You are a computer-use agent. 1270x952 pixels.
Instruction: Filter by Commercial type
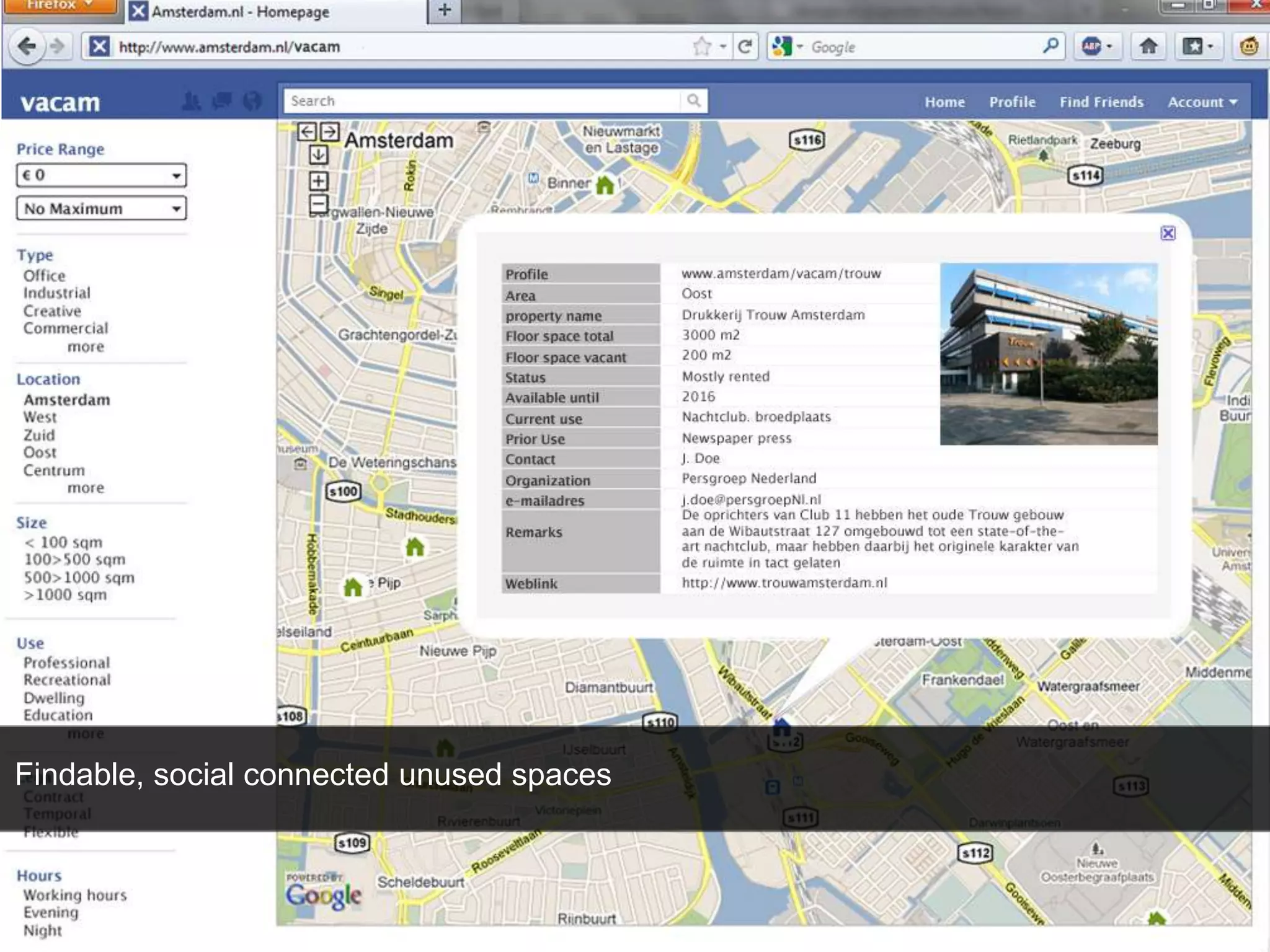[x=66, y=328]
